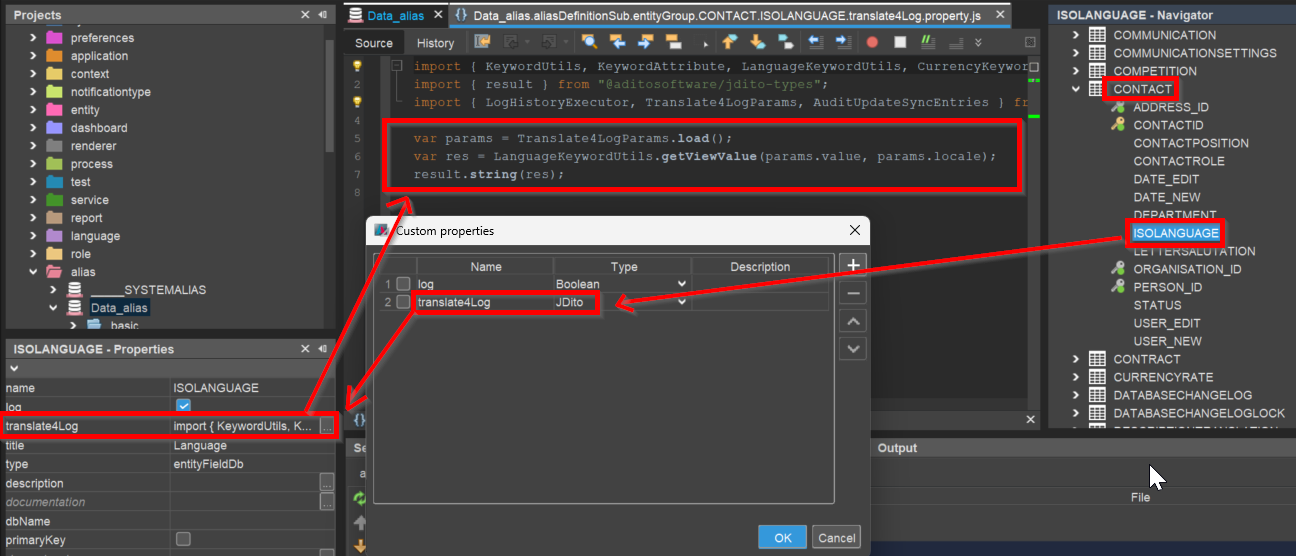The image size is (1296, 556).
Task: Click Next Bookmark down arrow icon
Action: 757,42
